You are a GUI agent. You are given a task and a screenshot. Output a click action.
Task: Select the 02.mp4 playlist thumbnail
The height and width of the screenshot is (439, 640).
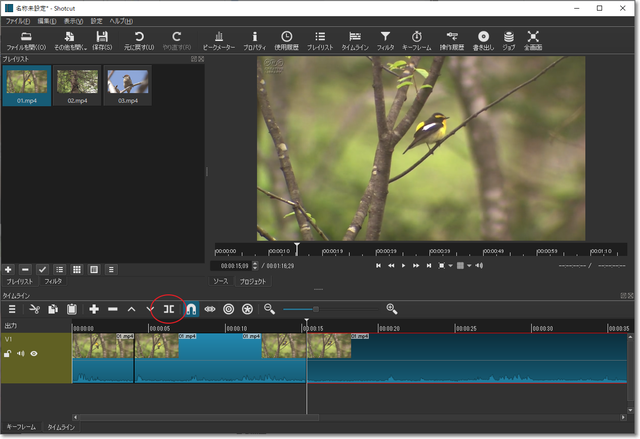pos(77,83)
